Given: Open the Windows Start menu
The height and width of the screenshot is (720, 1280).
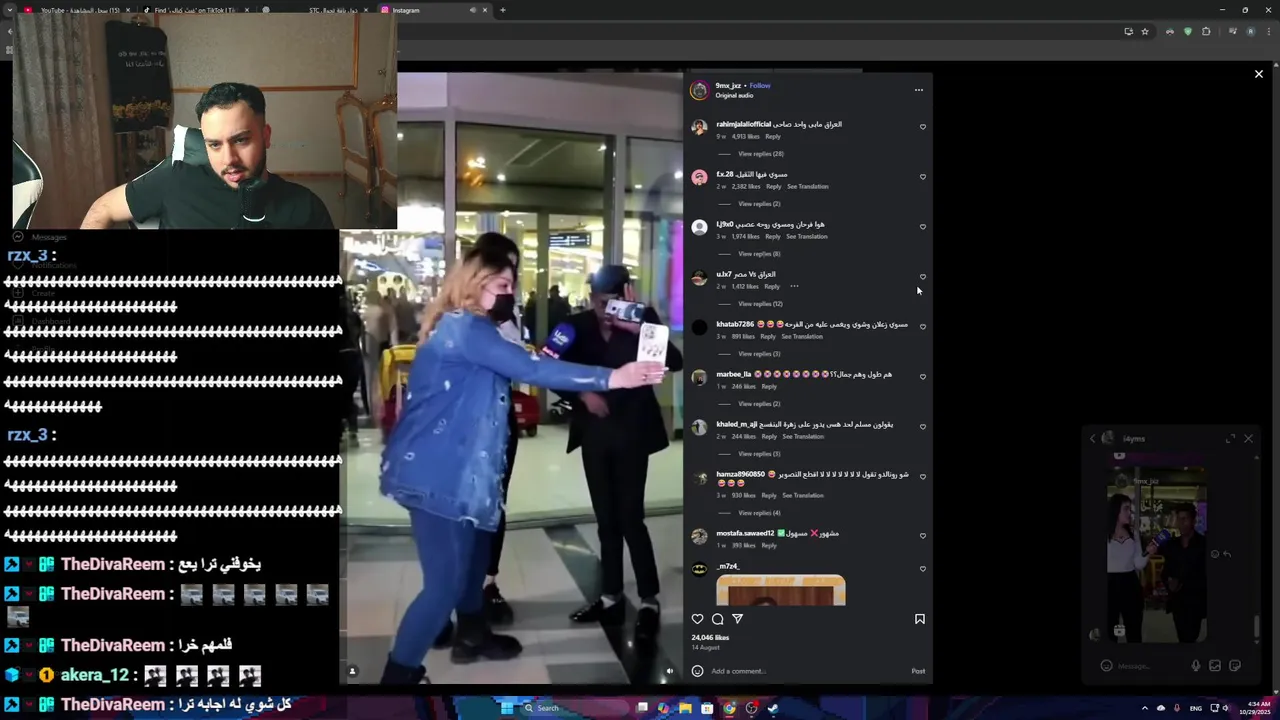Looking at the screenshot, I should 506,708.
